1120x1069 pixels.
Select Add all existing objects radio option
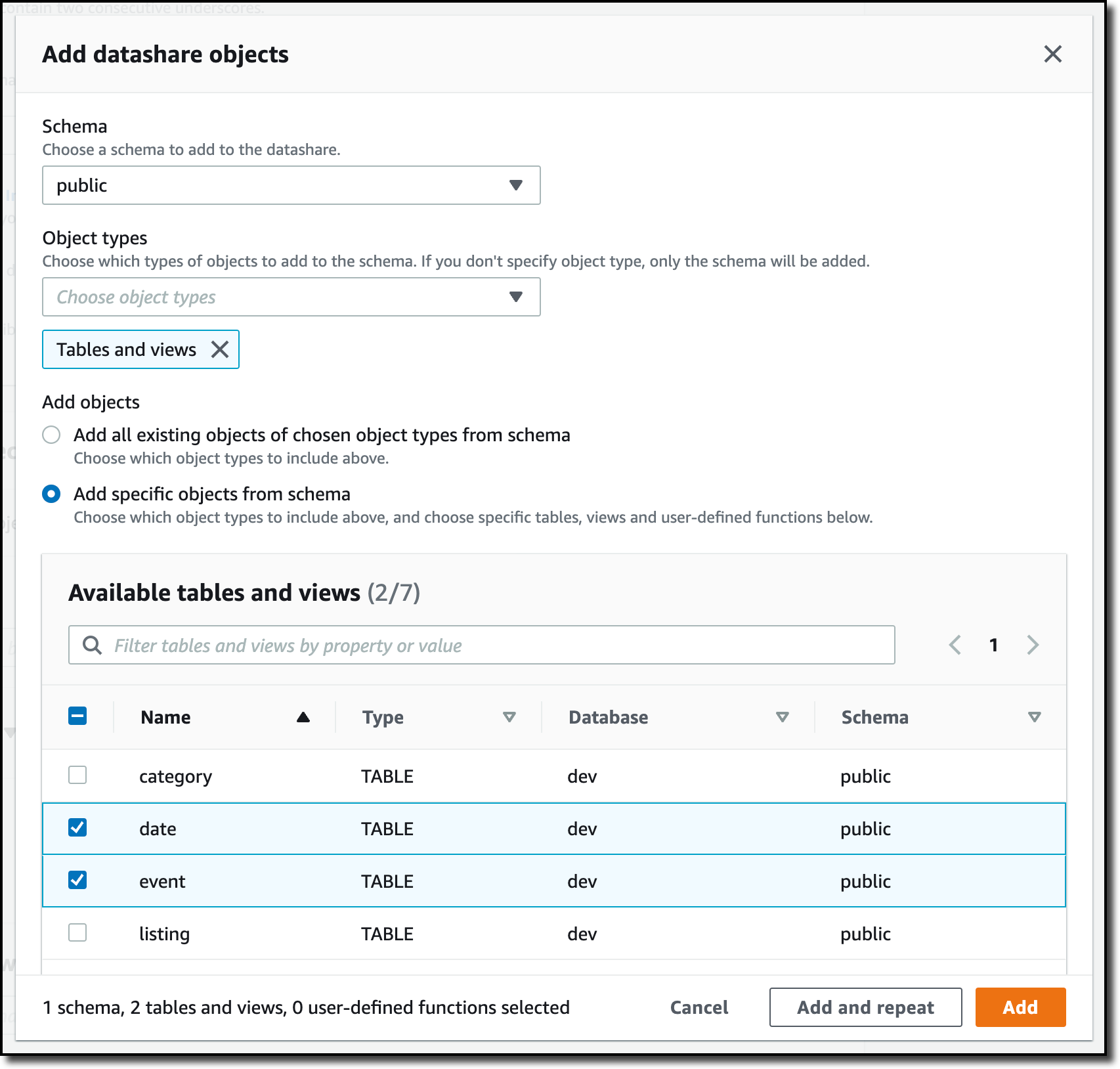pyautogui.click(x=51, y=435)
